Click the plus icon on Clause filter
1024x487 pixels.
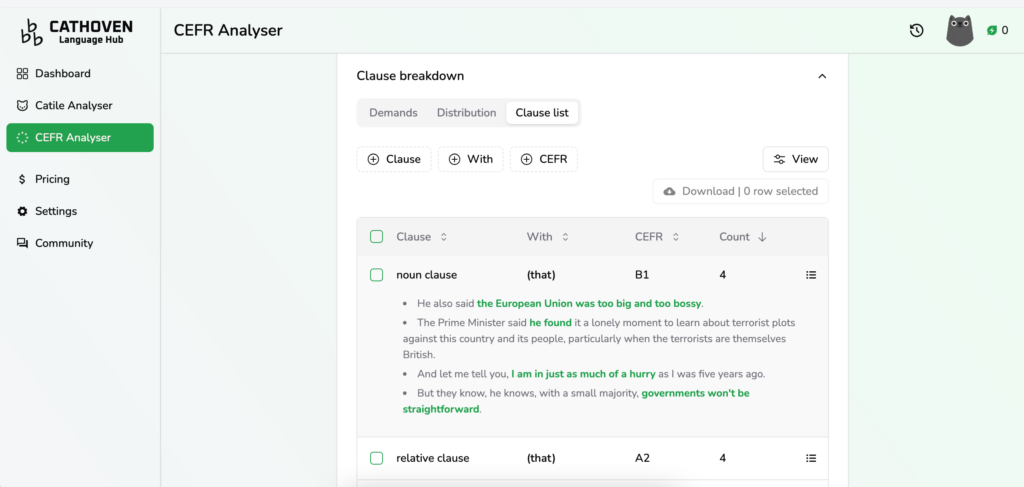click(374, 159)
